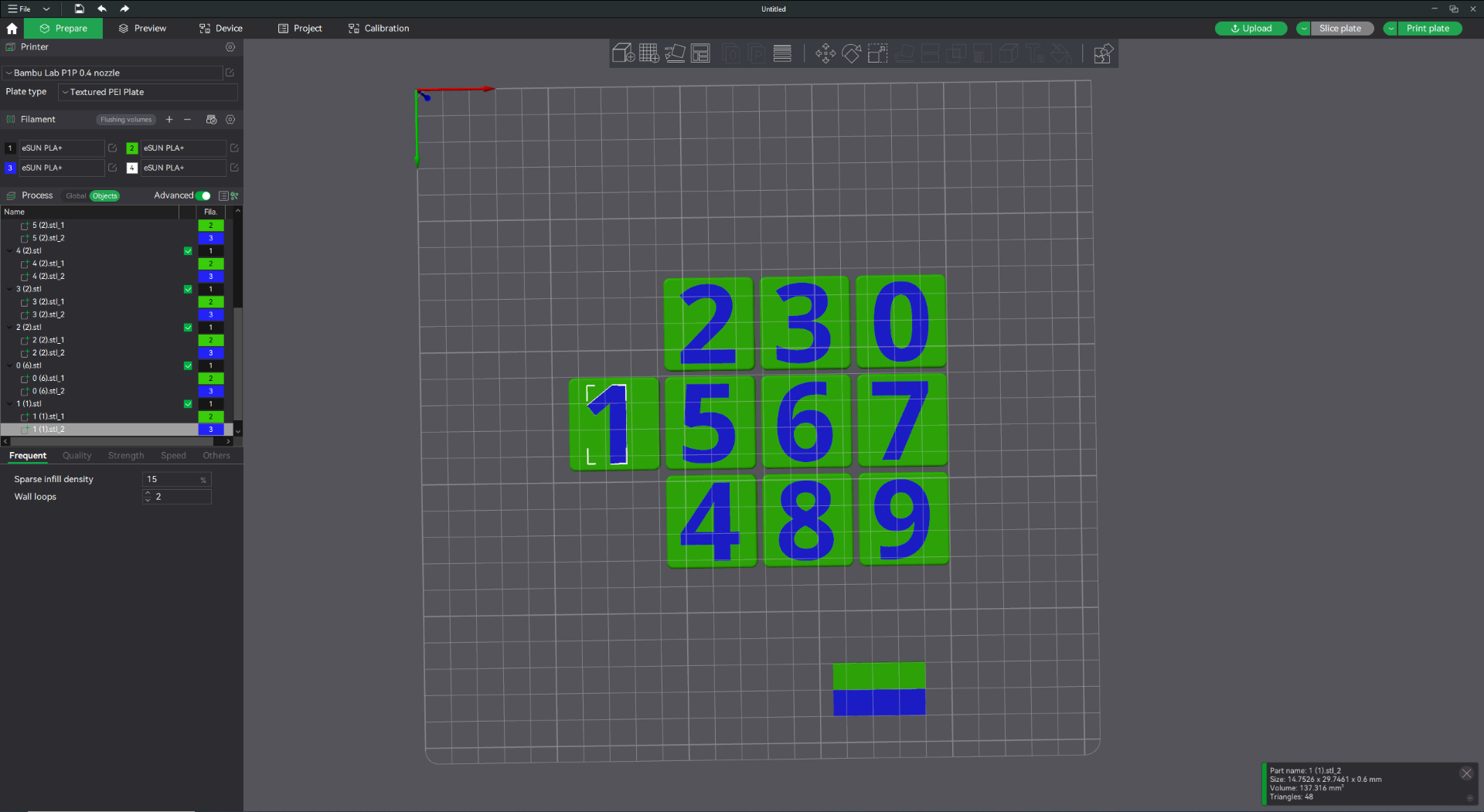Click the AMS filament sync icon
This screenshot has height=812, width=1484.
211,120
